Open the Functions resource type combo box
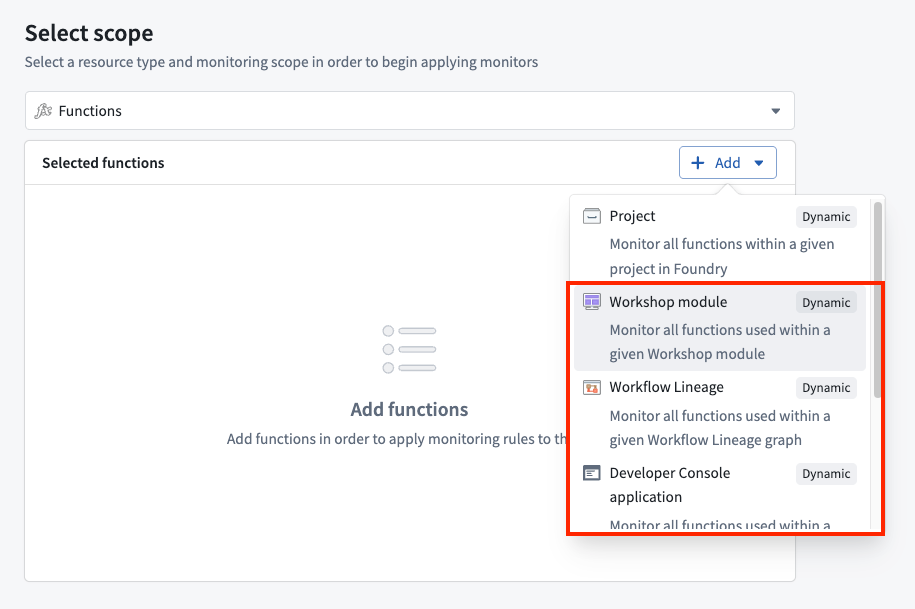This screenshot has width=915, height=609. click(400, 111)
